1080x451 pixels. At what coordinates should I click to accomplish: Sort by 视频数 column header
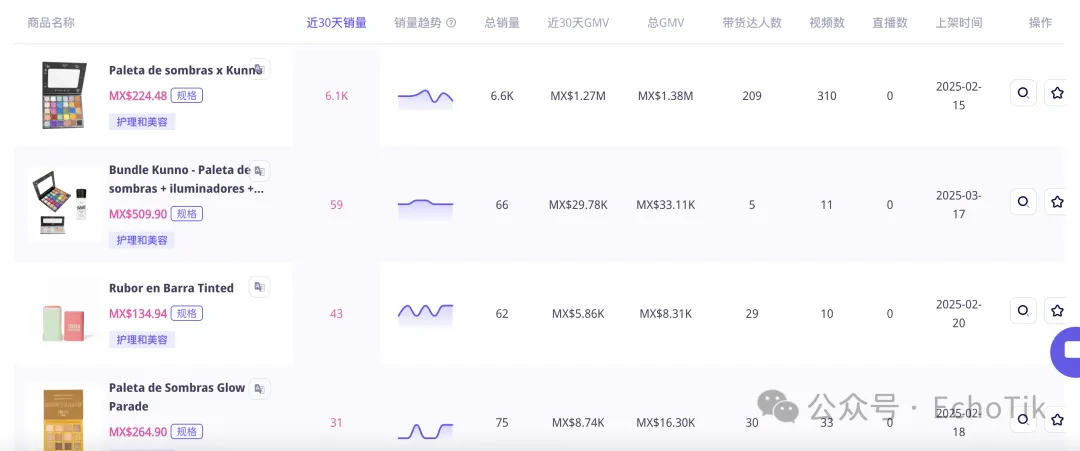[827, 23]
